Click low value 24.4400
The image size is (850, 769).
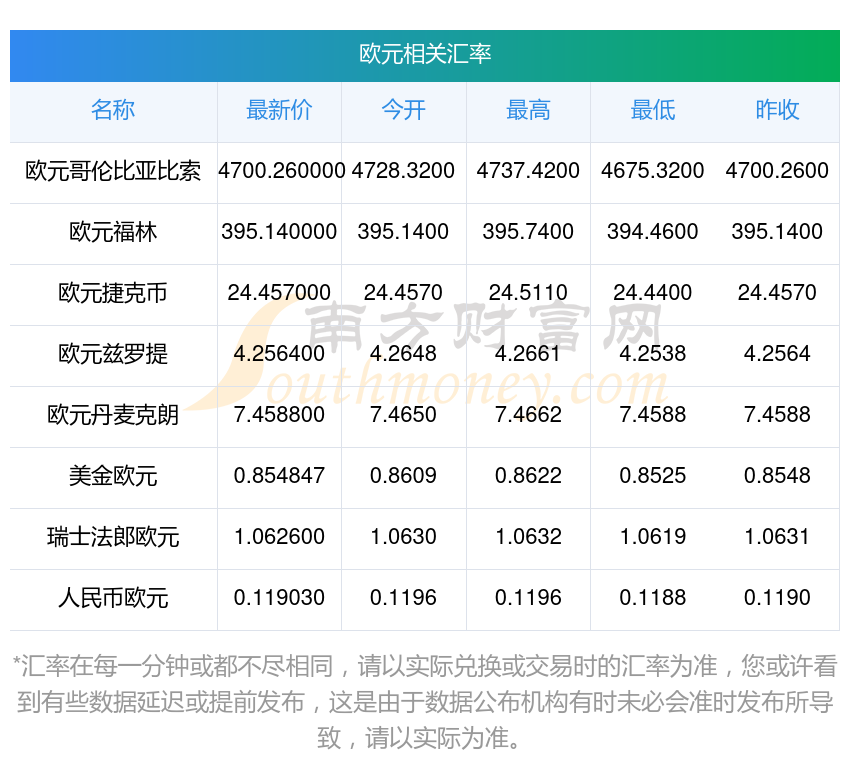[x=653, y=293]
